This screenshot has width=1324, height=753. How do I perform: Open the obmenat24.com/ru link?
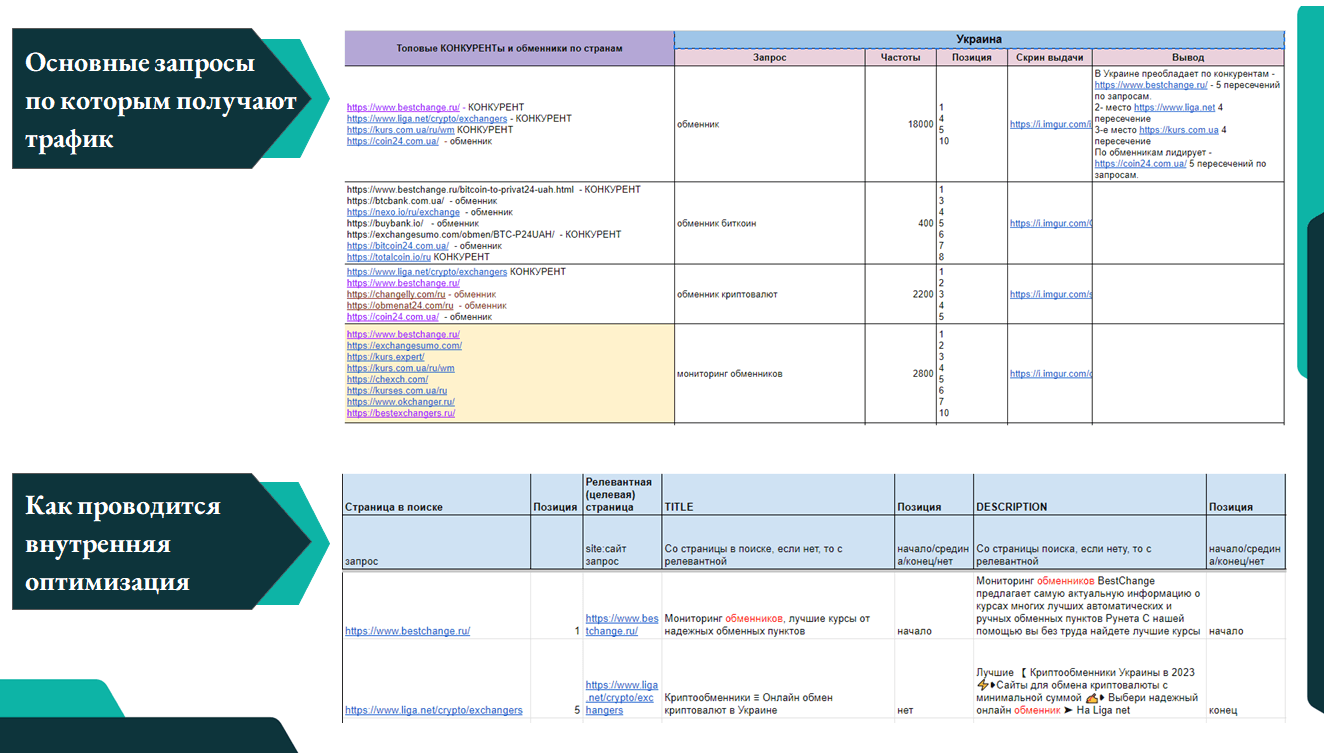(x=400, y=306)
